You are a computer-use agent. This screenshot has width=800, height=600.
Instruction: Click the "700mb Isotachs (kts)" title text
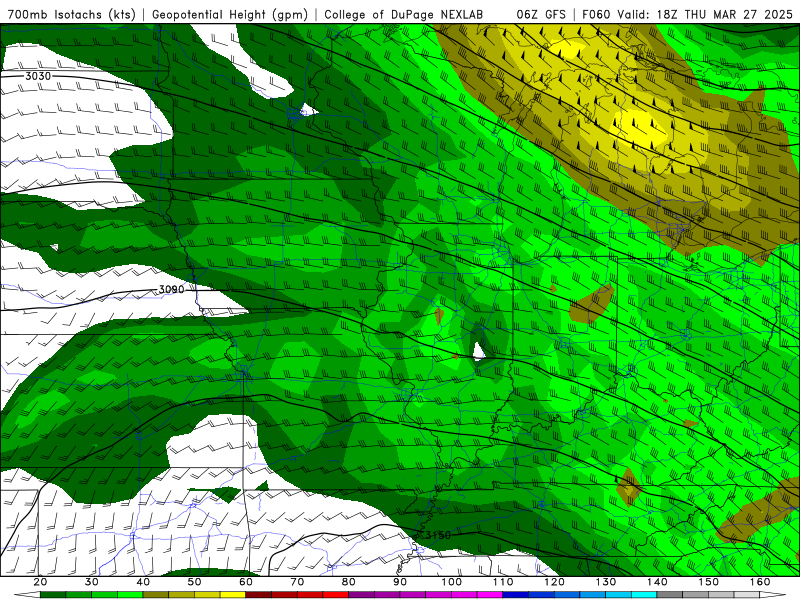point(72,14)
